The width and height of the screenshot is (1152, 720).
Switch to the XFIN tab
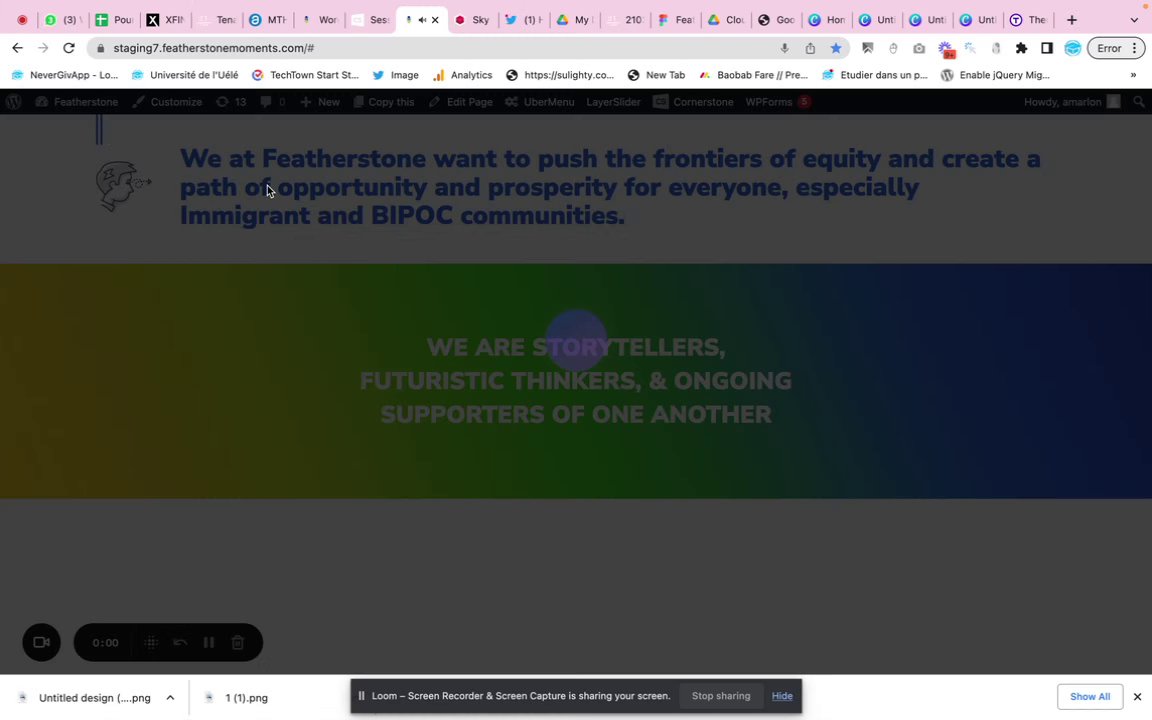pyautogui.click(x=165, y=20)
